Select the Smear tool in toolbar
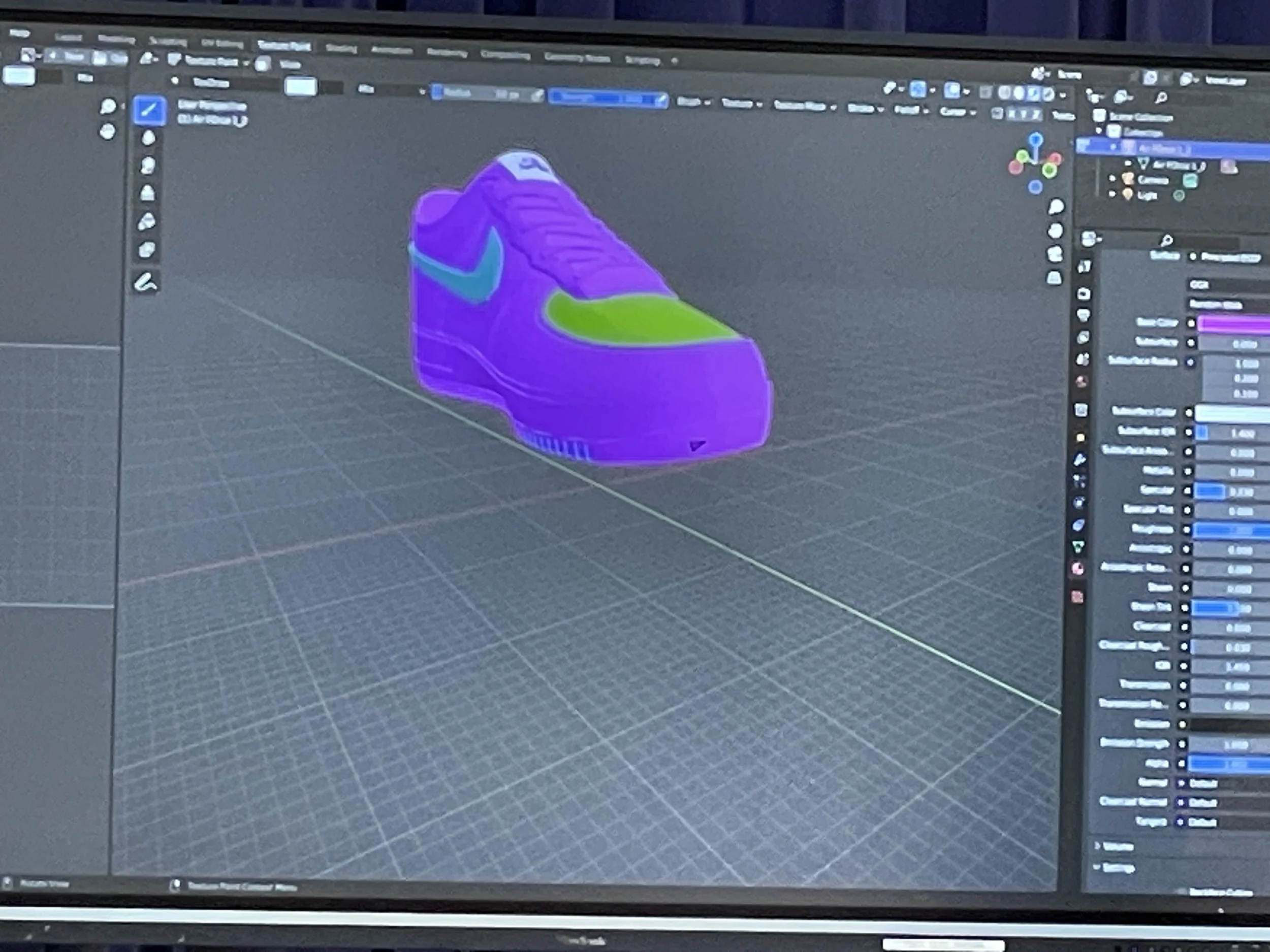 [148, 166]
